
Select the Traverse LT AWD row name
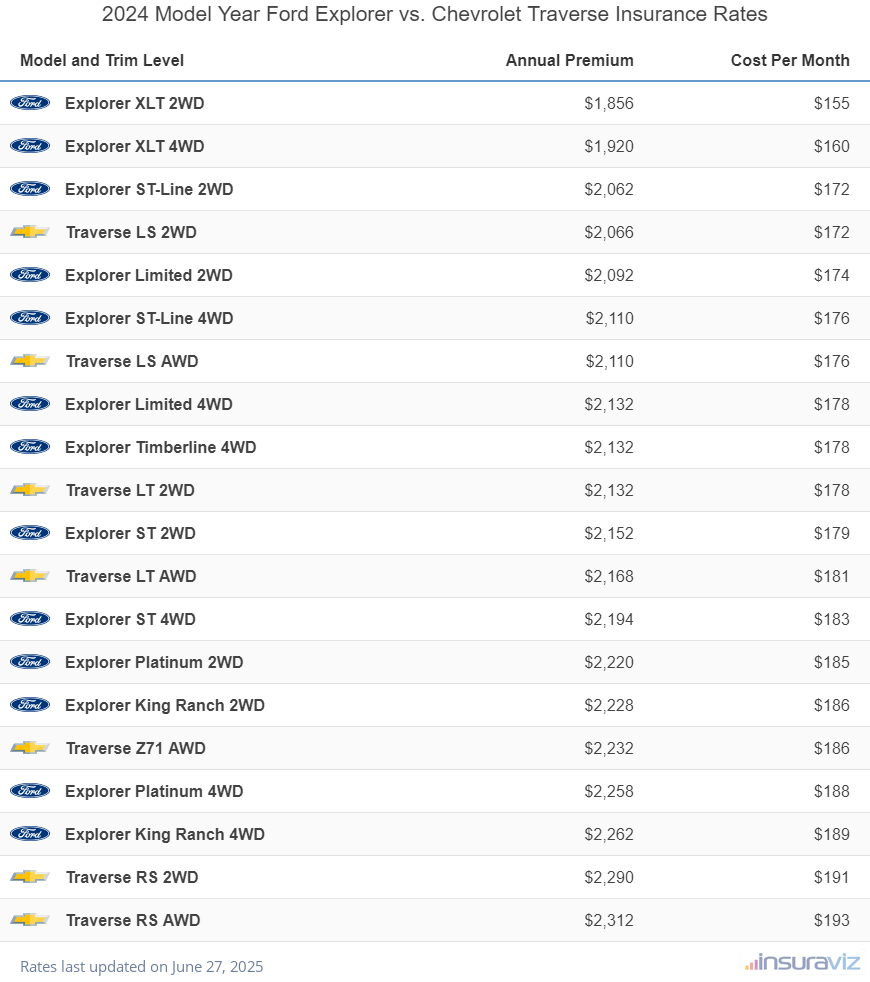[132, 576]
